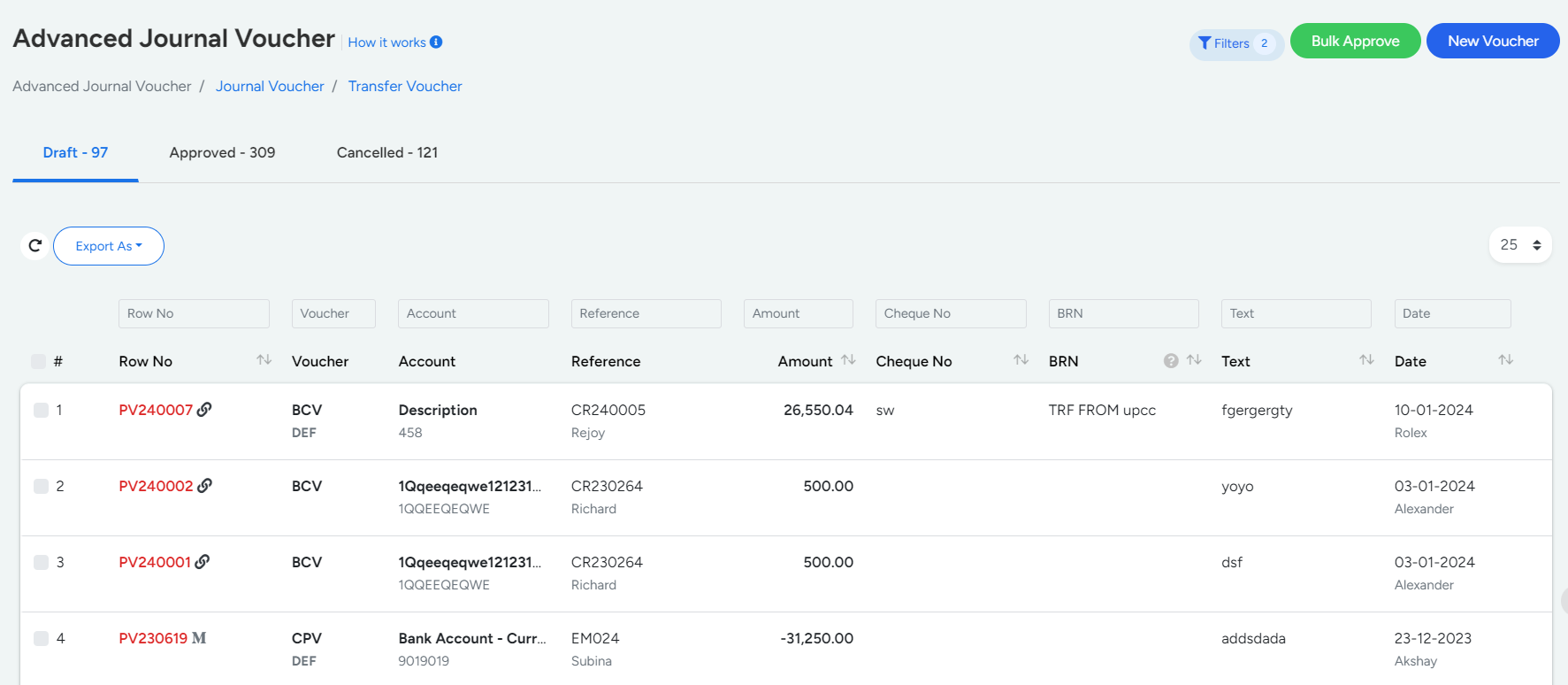Open voucher PV230619
The height and width of the screenshot is (685, 1568).
click(153, 638)
